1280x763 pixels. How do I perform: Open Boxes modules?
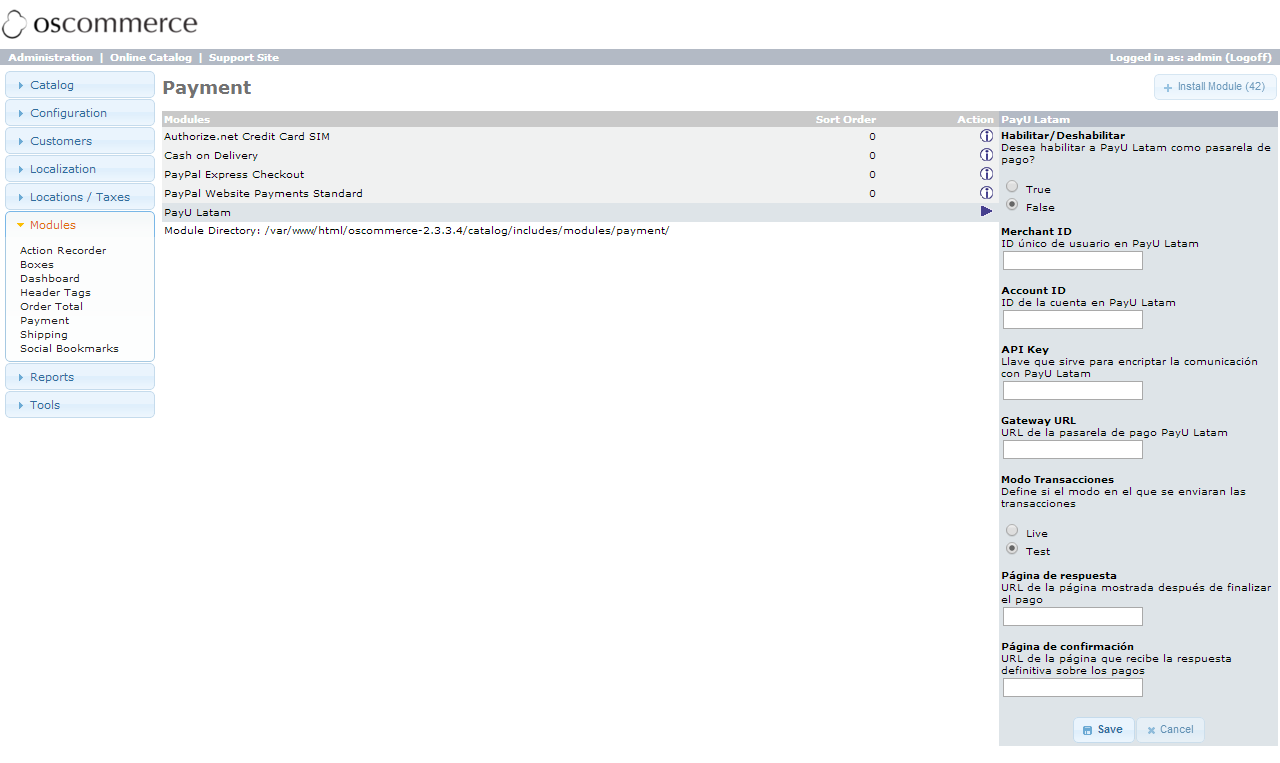pos(37,265)
